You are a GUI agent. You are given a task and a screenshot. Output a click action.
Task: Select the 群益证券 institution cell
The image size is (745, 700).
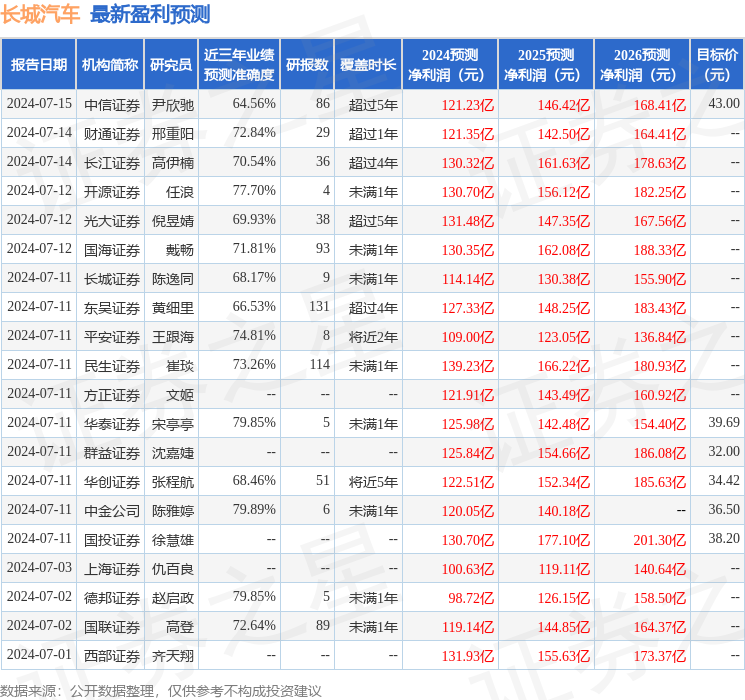[x=112, y=453]
